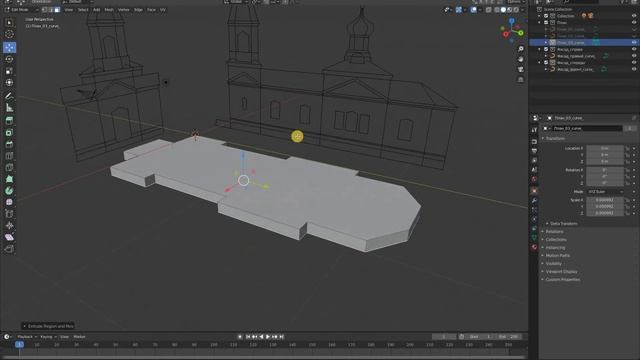Expand the Delta Transform panel

tap(563, 224)
